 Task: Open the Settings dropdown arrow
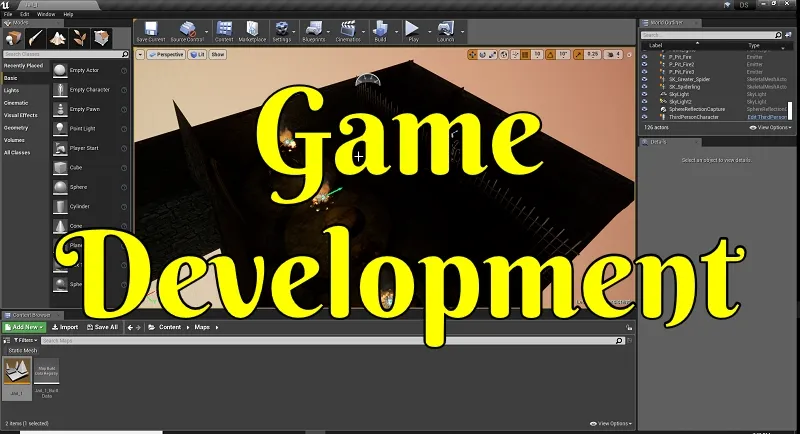click(x=294, y=32)
